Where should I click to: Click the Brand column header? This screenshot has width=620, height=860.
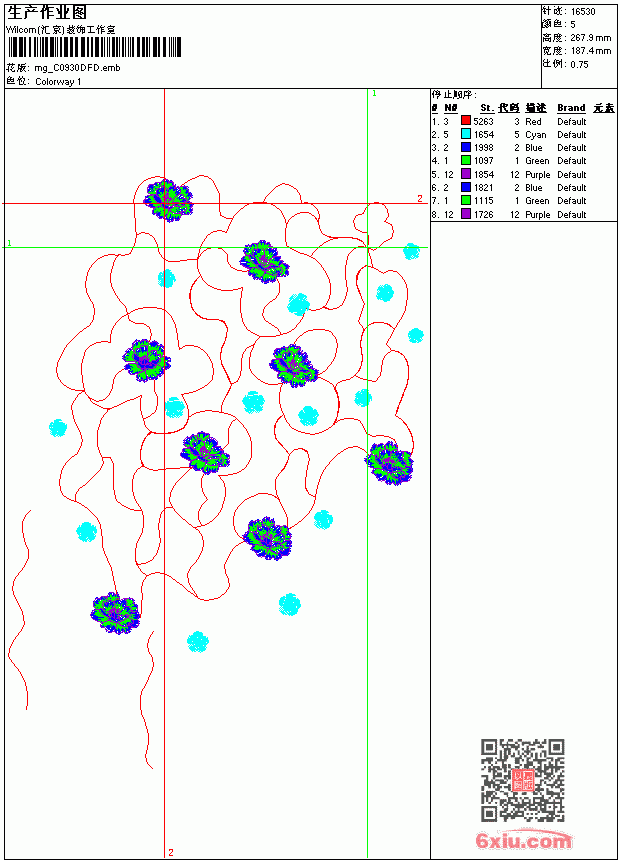(x=571, y=108)
